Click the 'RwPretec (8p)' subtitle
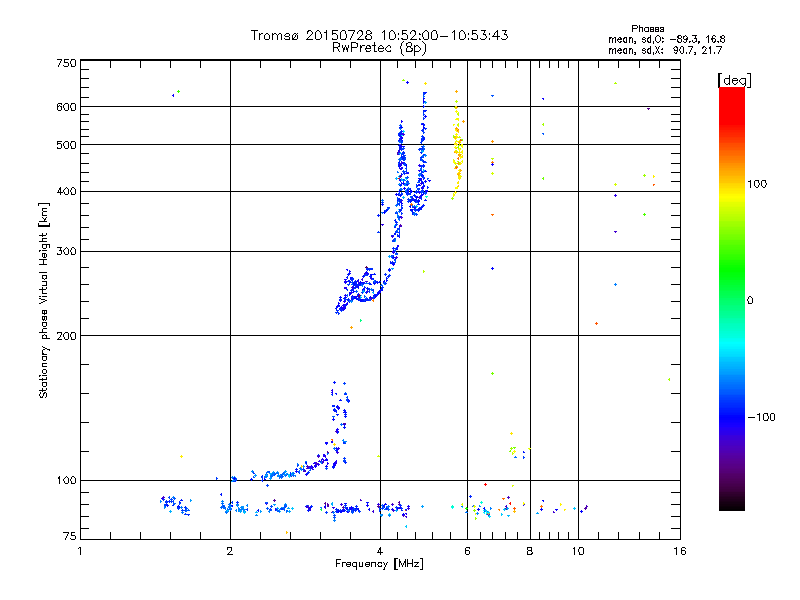 pos(379,48)
